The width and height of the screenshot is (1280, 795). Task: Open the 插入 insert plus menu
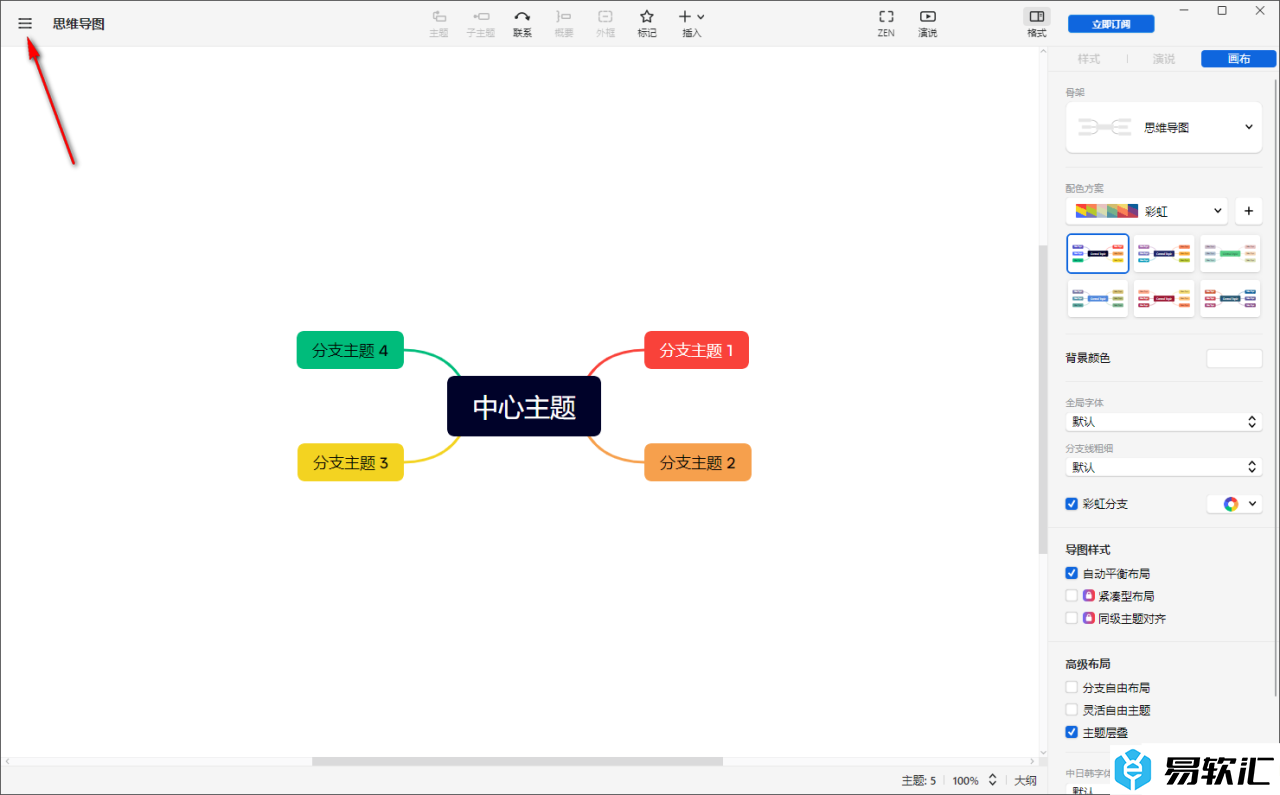pyautogui.click(x=692, y=24)
